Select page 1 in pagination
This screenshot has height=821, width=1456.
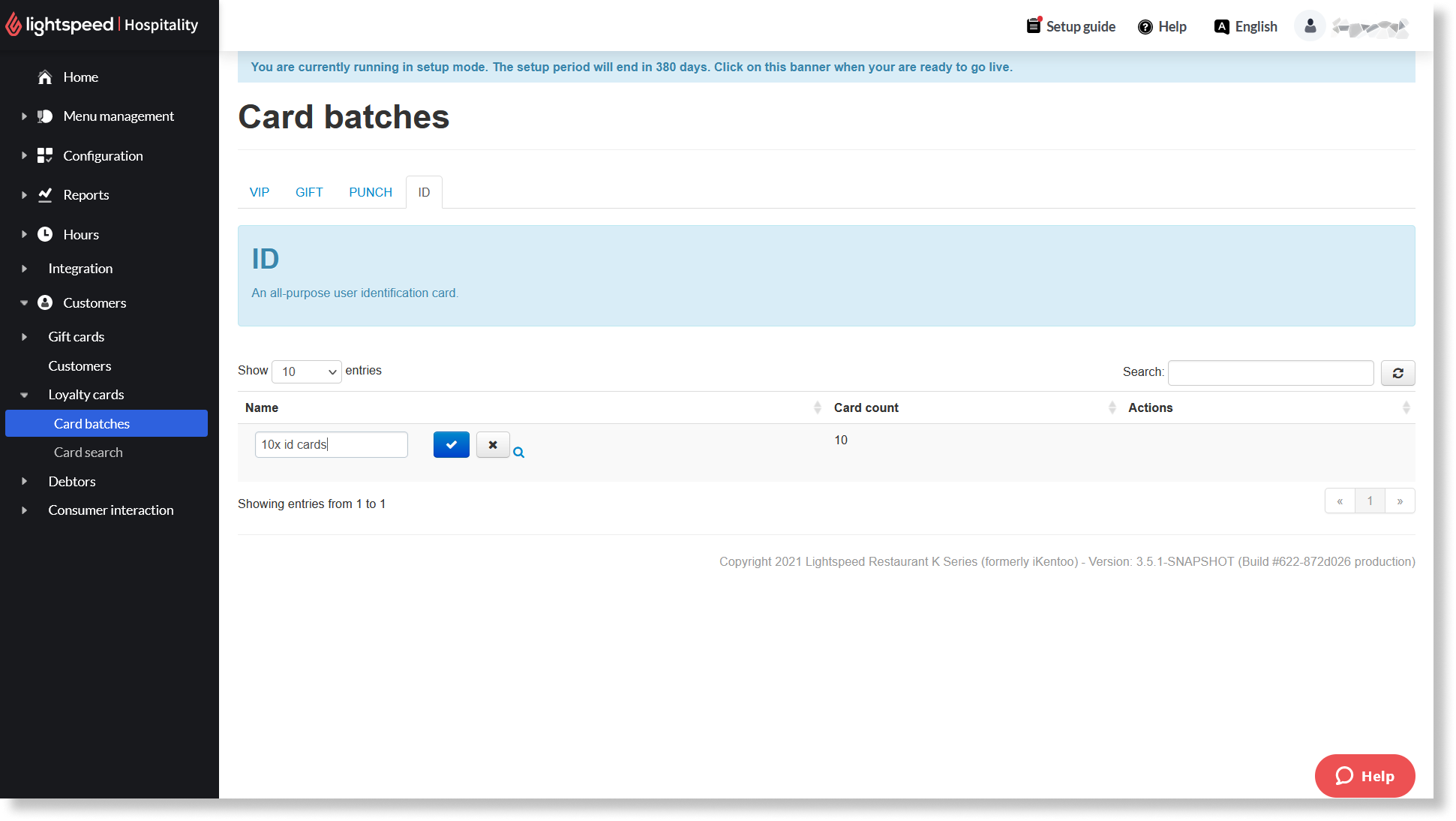point(1370,501)
